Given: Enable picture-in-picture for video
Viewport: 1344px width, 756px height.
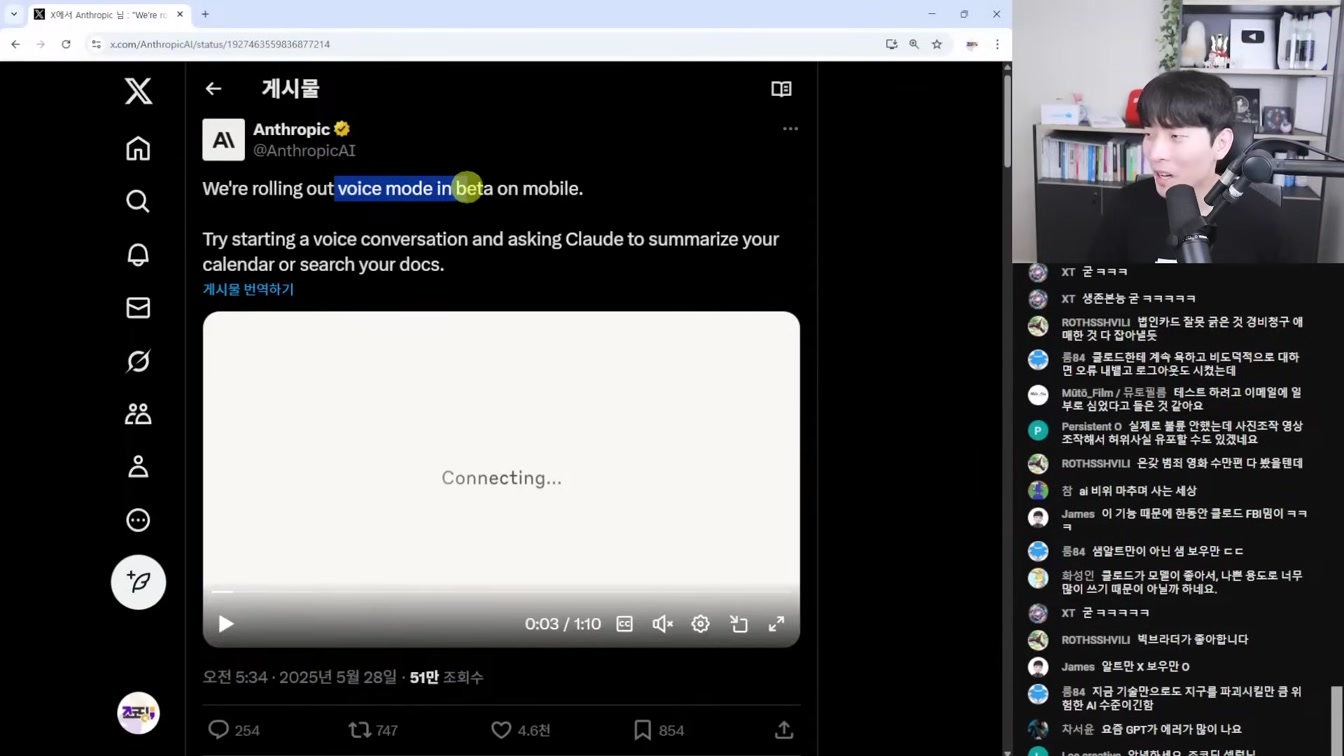Looking at the screenshot, I should [739, 624].
